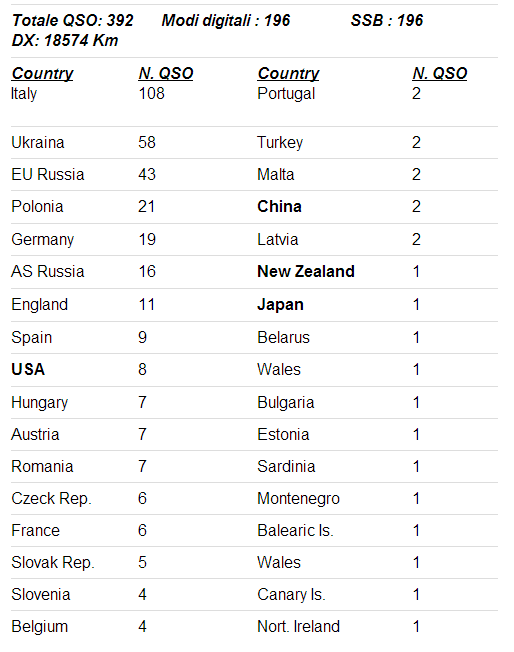Image resolution: width=514 pixels, height=652 pixels.
Task: Click the Montenegro country cell
Action: click(x=298, y=499)
